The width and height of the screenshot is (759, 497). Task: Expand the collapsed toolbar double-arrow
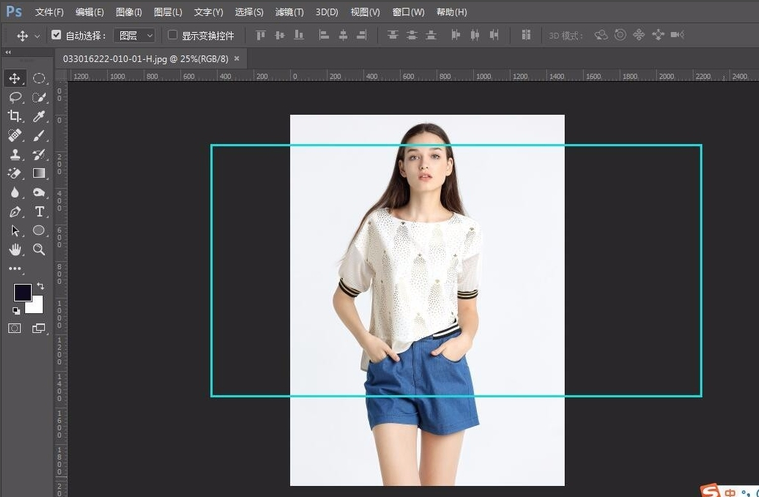pos(9,52)
